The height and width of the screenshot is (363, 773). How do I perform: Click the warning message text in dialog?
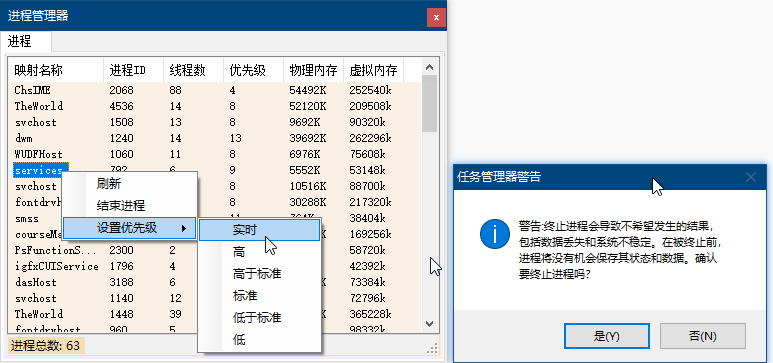coord(621,251)
